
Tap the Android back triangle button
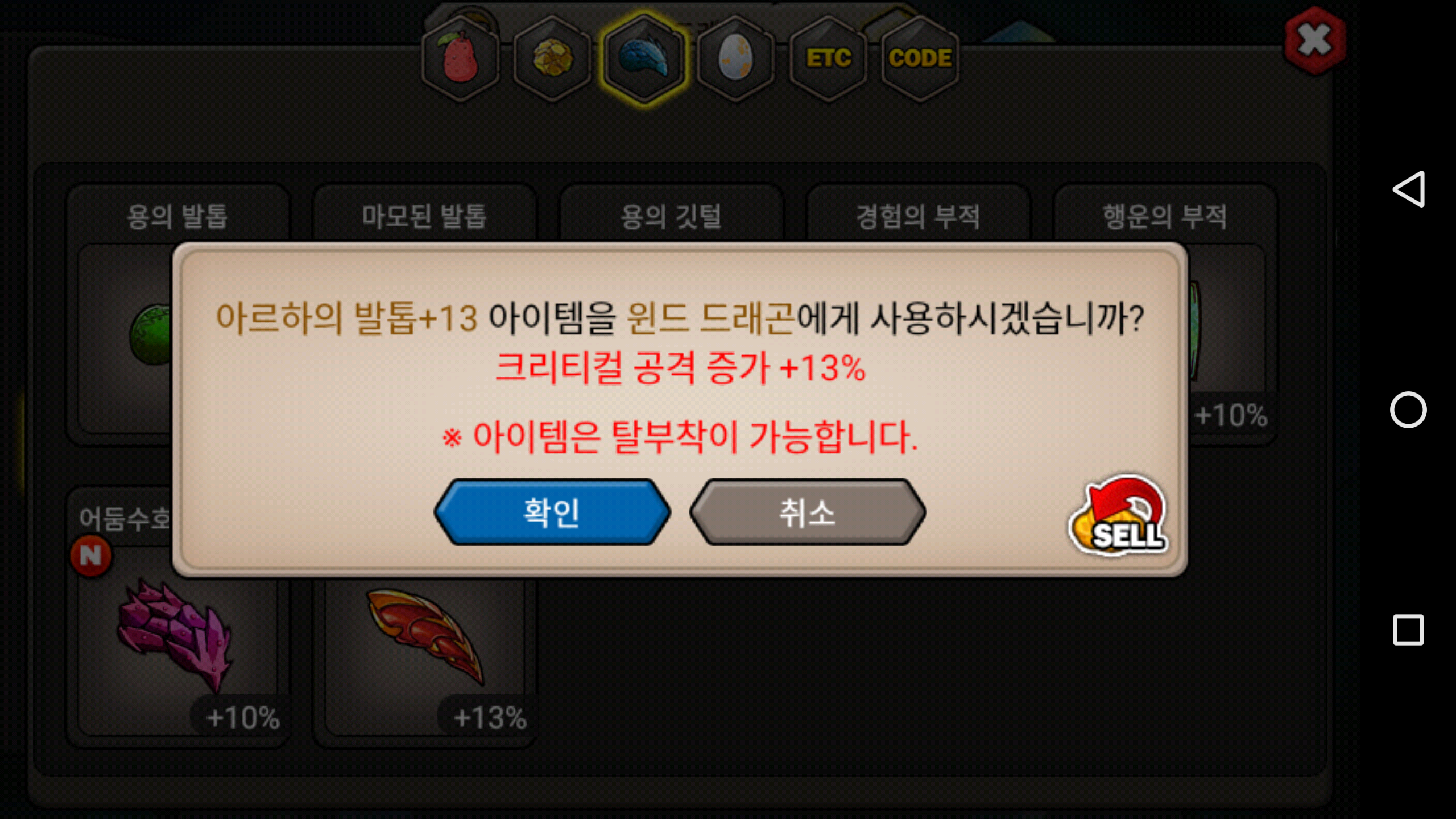1408,189
